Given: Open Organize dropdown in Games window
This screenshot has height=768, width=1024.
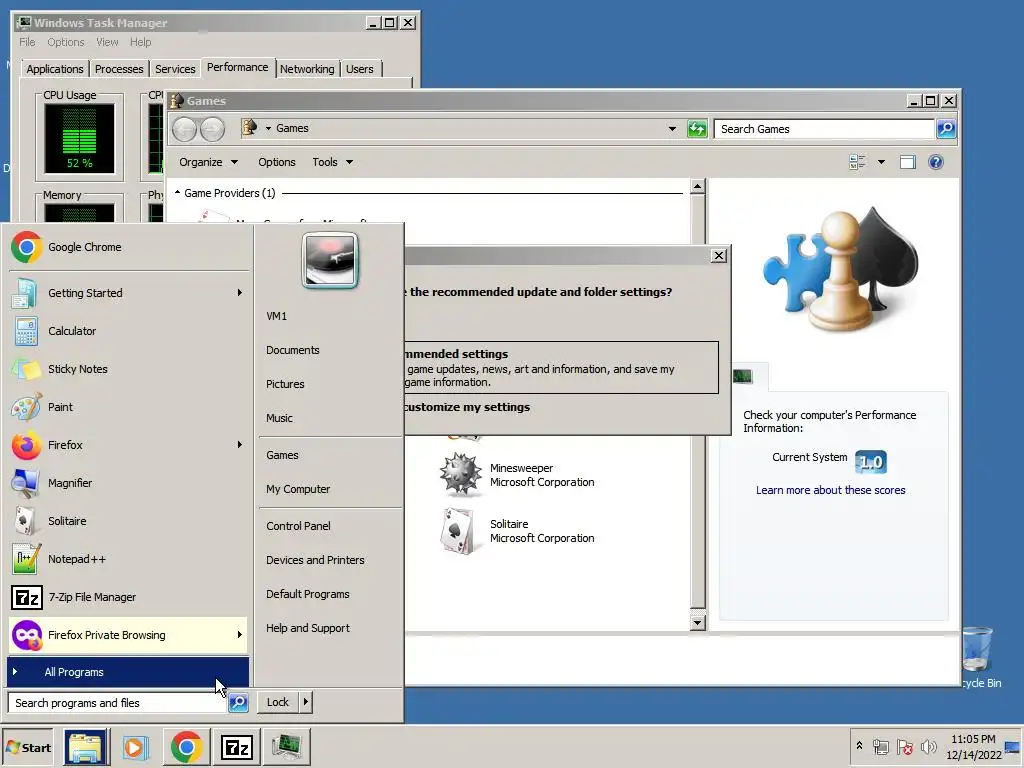Looking at the screenshot, I should pos(208,162).
